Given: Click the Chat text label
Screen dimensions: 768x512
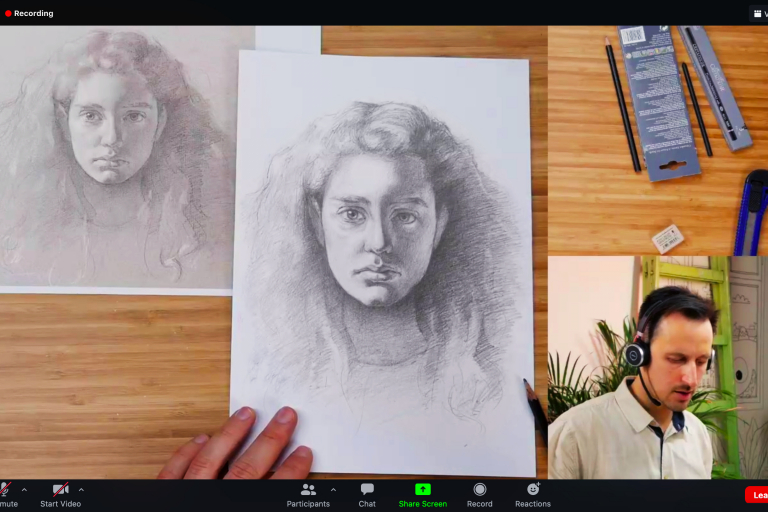Looking at the screenshot, I should click(x=367, y=504).
